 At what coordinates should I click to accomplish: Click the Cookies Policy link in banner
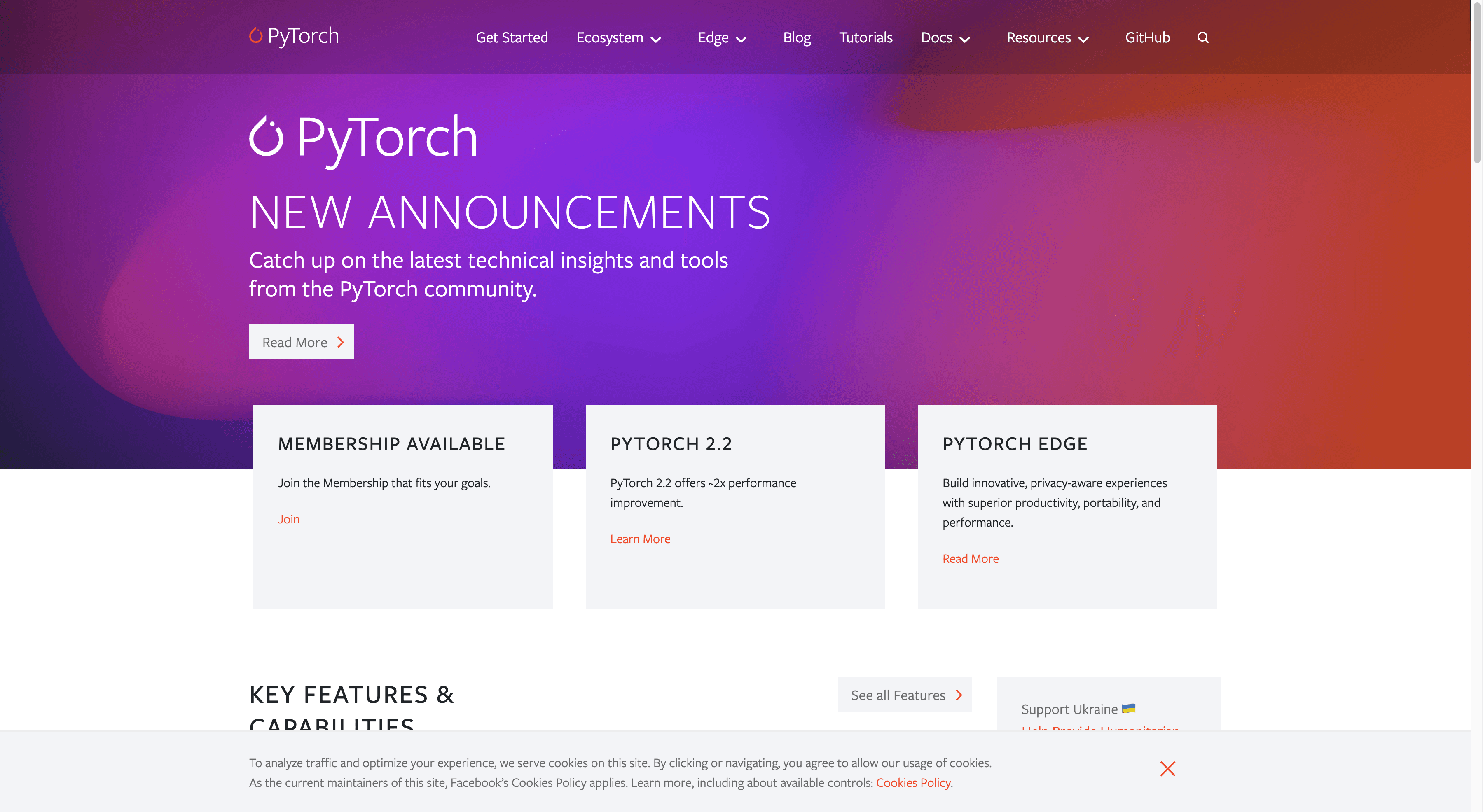point(913,782)
